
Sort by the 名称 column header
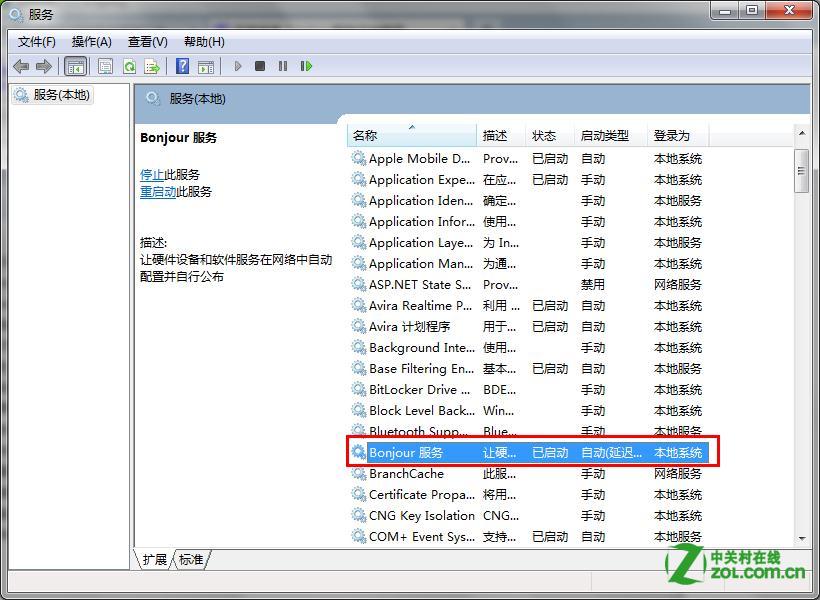tap(412, 135)
